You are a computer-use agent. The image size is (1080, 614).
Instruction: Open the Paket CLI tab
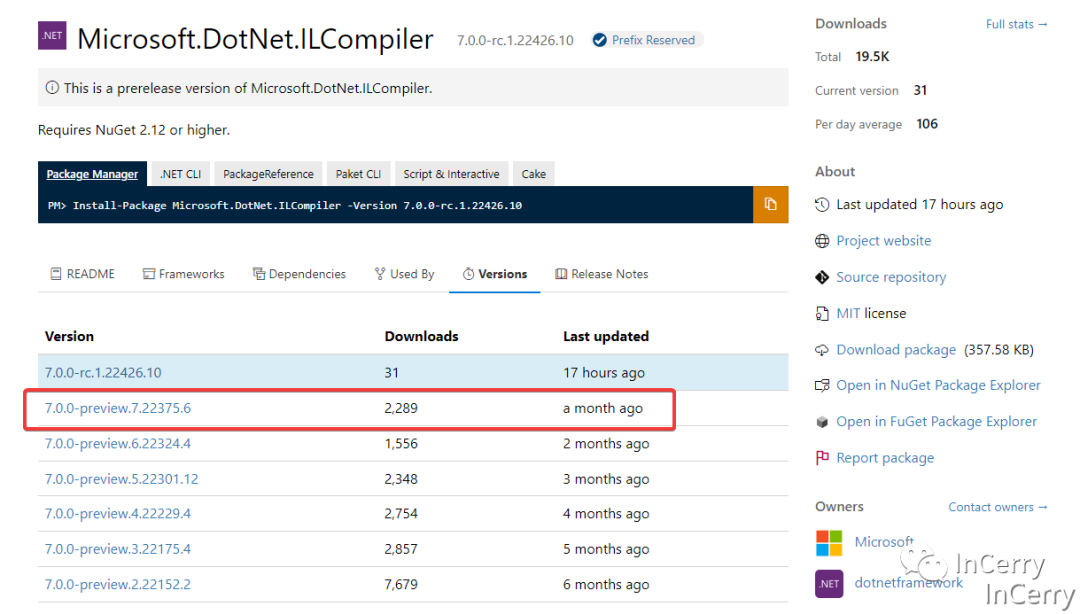[x=358, y=174]
